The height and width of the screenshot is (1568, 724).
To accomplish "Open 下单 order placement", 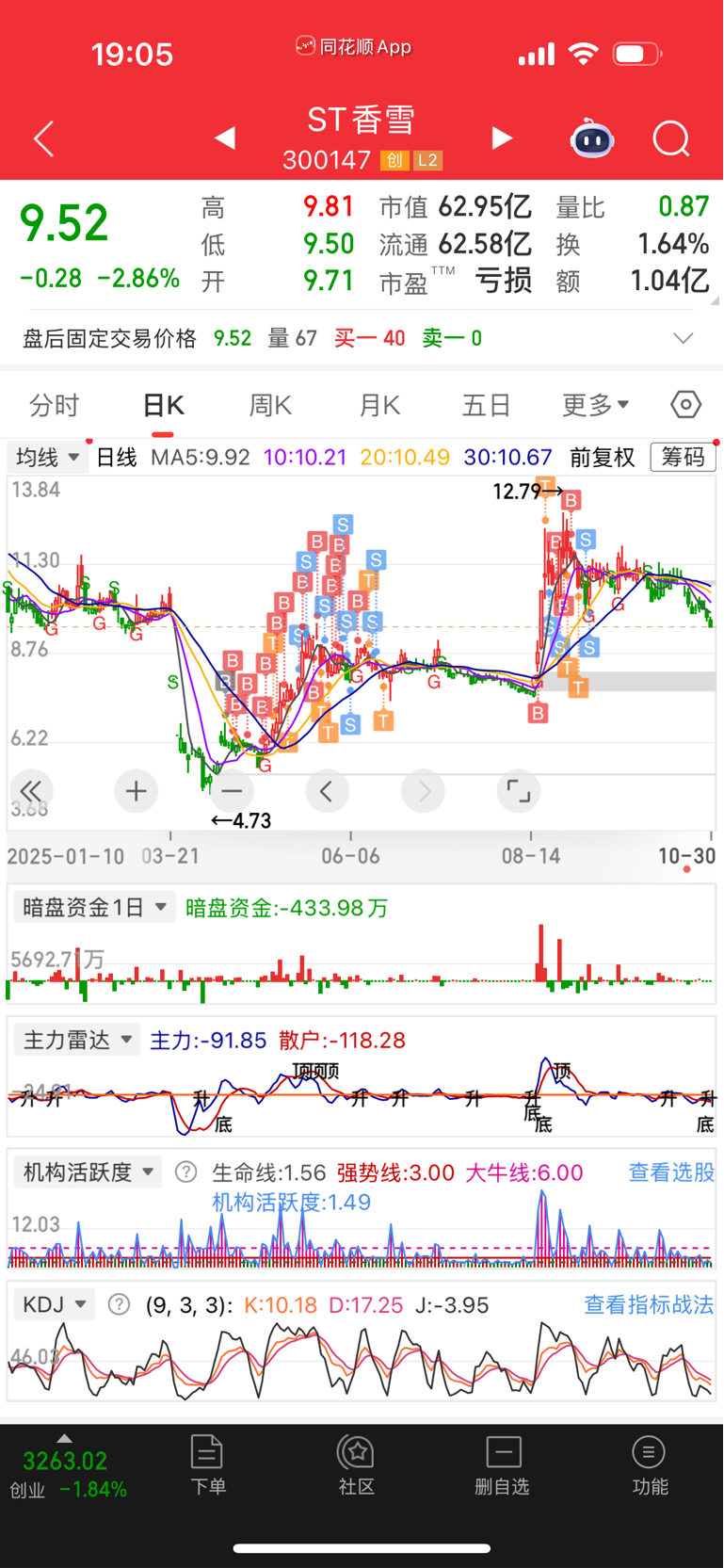I will click(207, 1465).
